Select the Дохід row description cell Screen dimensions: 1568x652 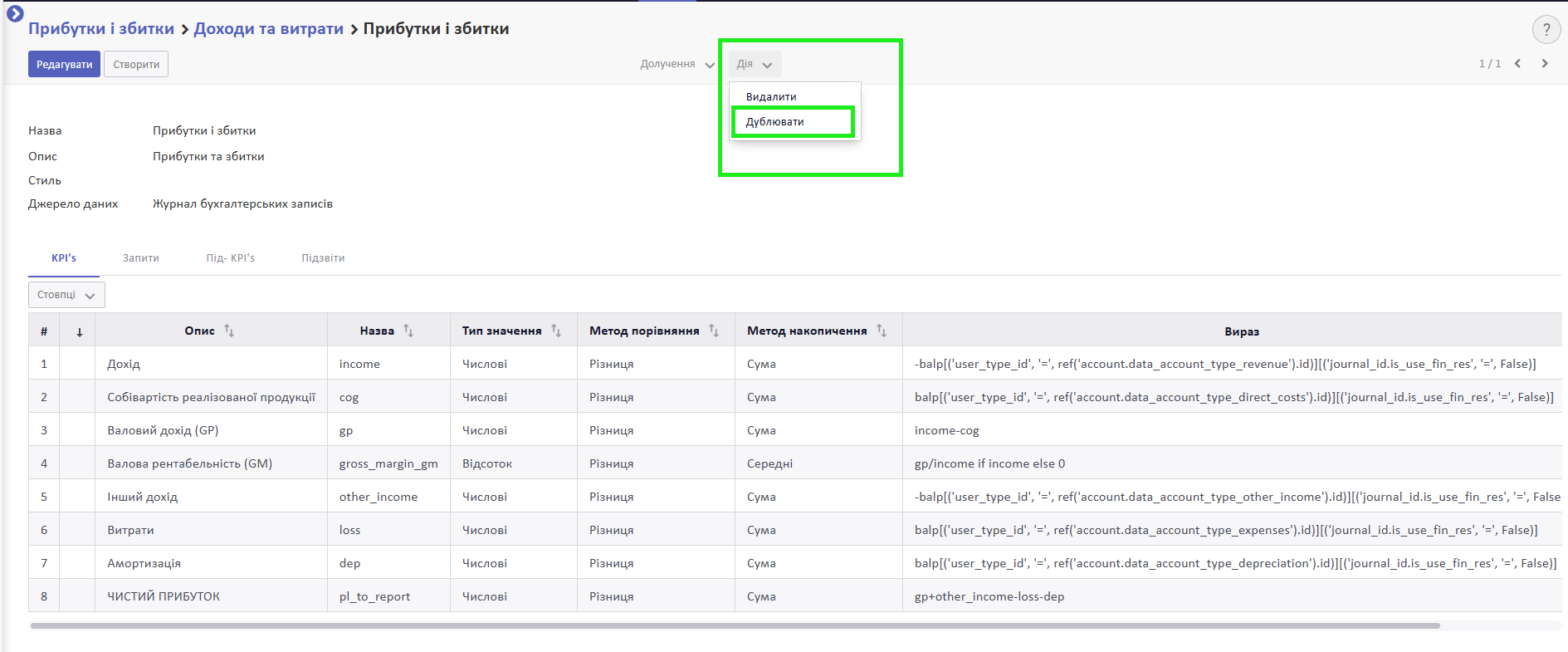click(x=211, y=364)
